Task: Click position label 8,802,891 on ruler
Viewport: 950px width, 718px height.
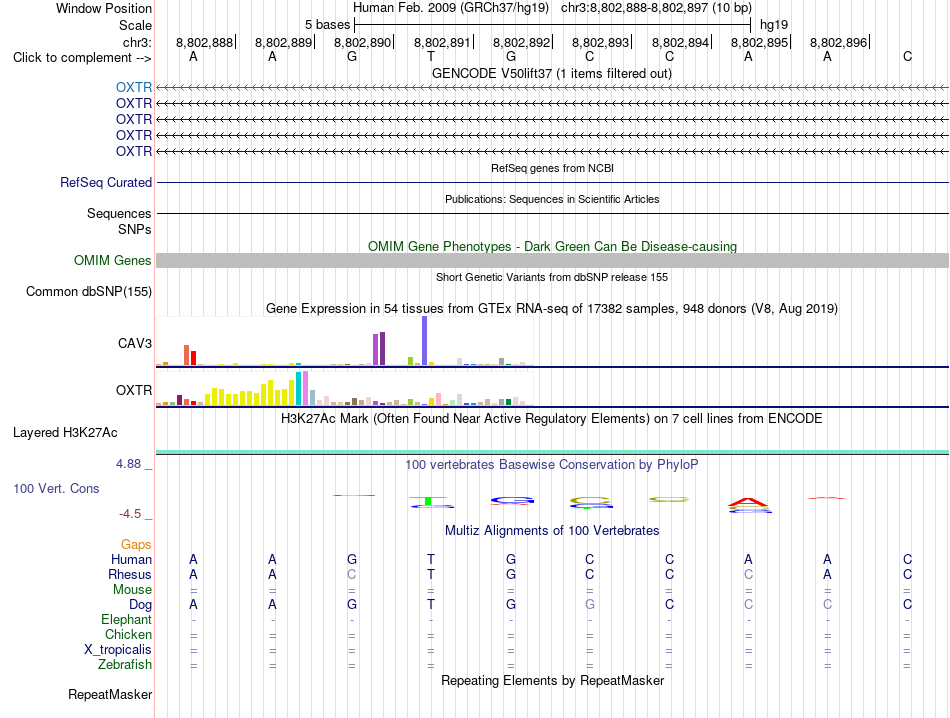Action: 442,42
